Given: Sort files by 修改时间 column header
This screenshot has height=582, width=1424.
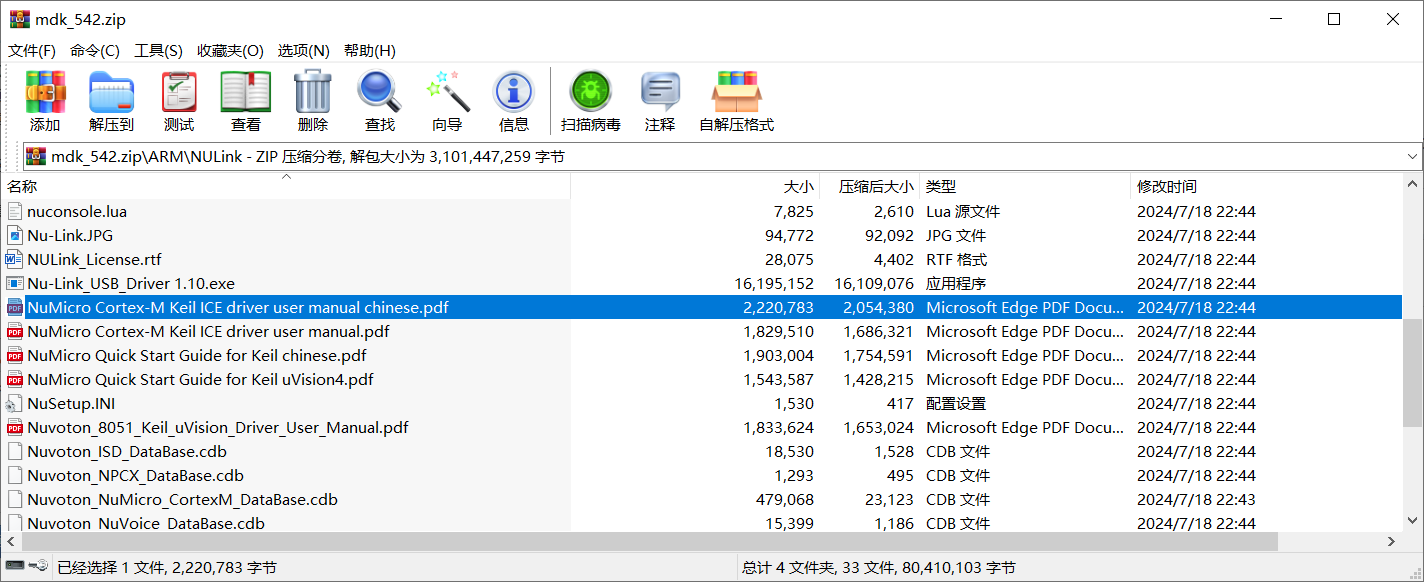Looking at the screenshot, I should pos(1267,186).
